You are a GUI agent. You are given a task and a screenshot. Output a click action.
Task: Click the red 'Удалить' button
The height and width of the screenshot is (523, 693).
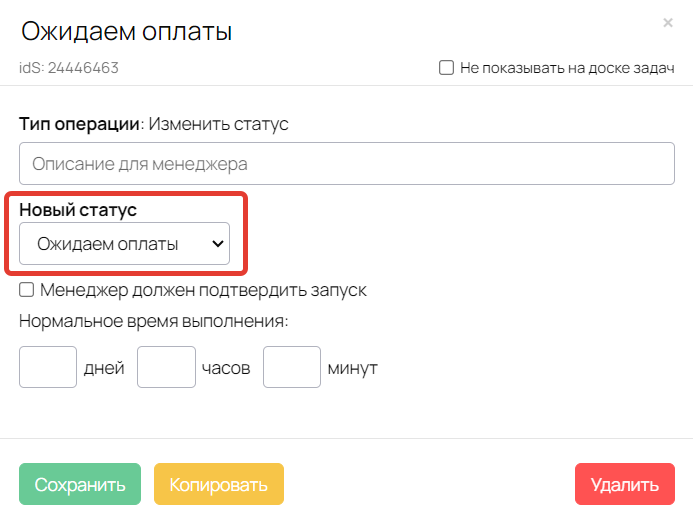(624, 484)
